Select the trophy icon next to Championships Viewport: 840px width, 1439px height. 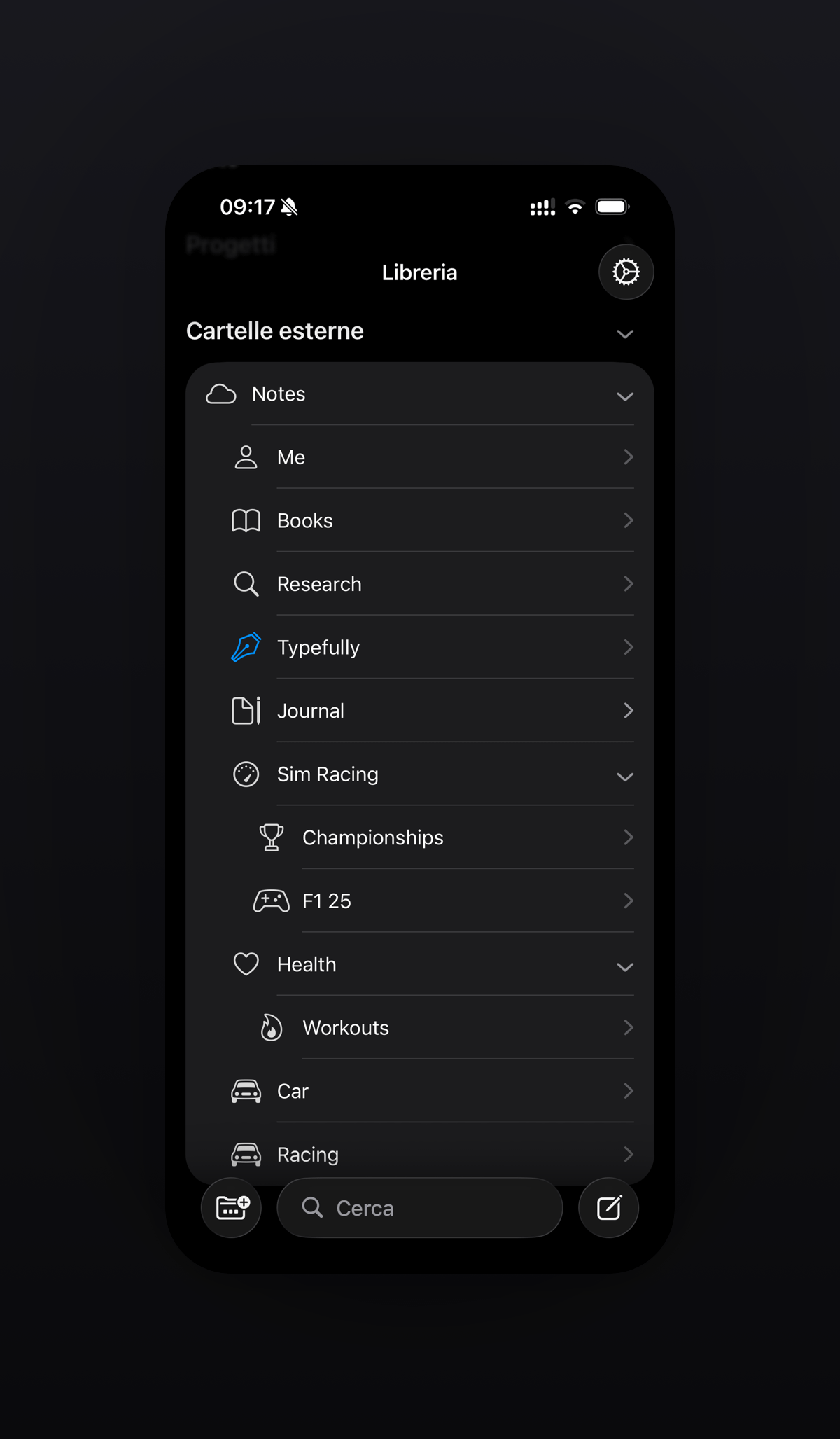point(271,837)
